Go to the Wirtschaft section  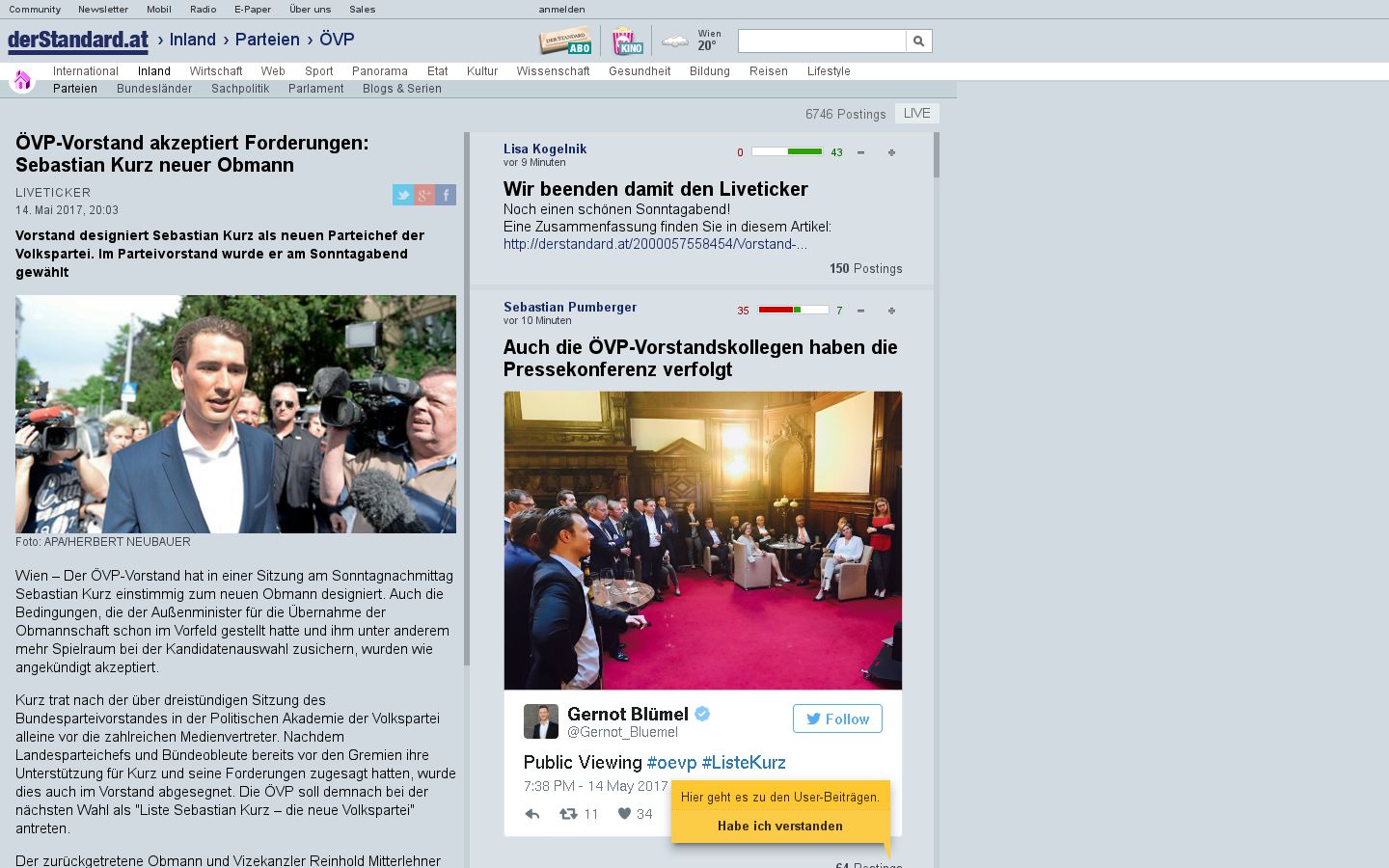[x=216, y=71]
